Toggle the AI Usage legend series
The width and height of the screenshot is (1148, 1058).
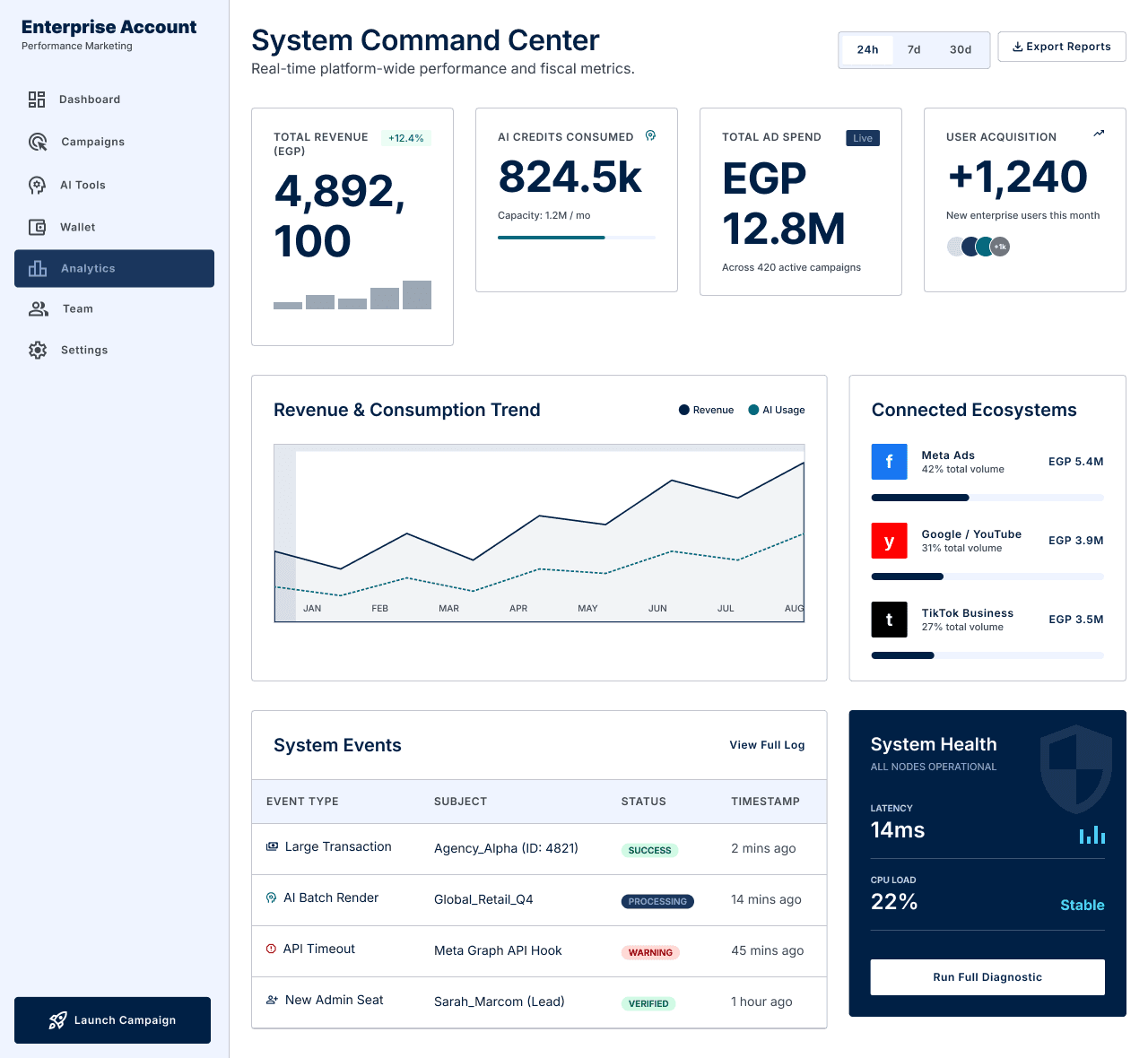777,410
